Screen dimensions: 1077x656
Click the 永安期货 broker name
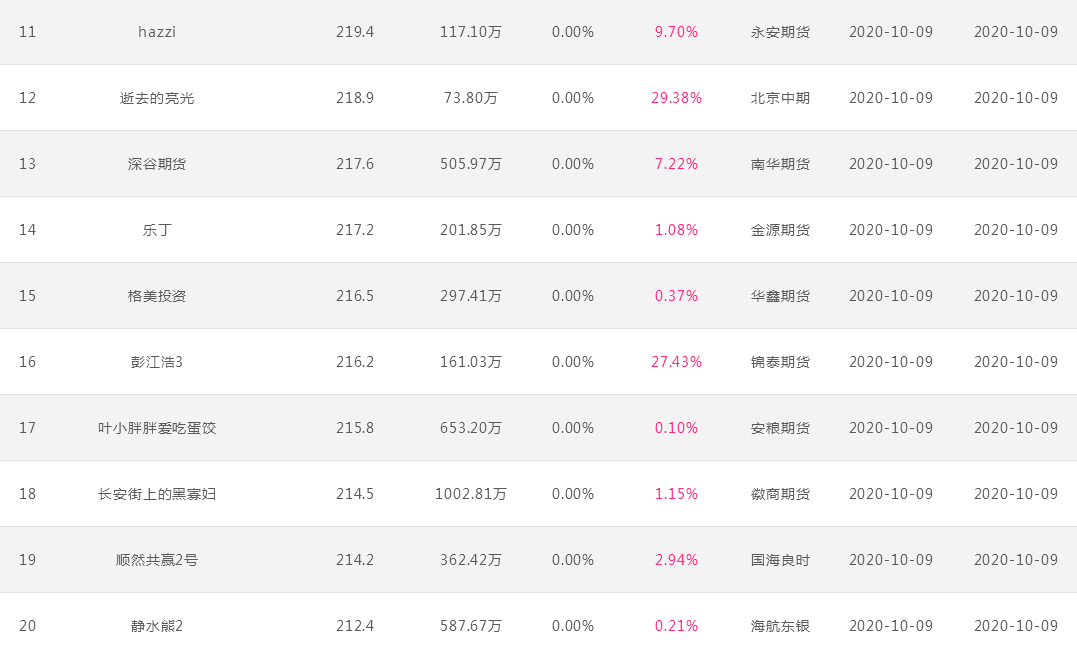(x=780, y=32)
